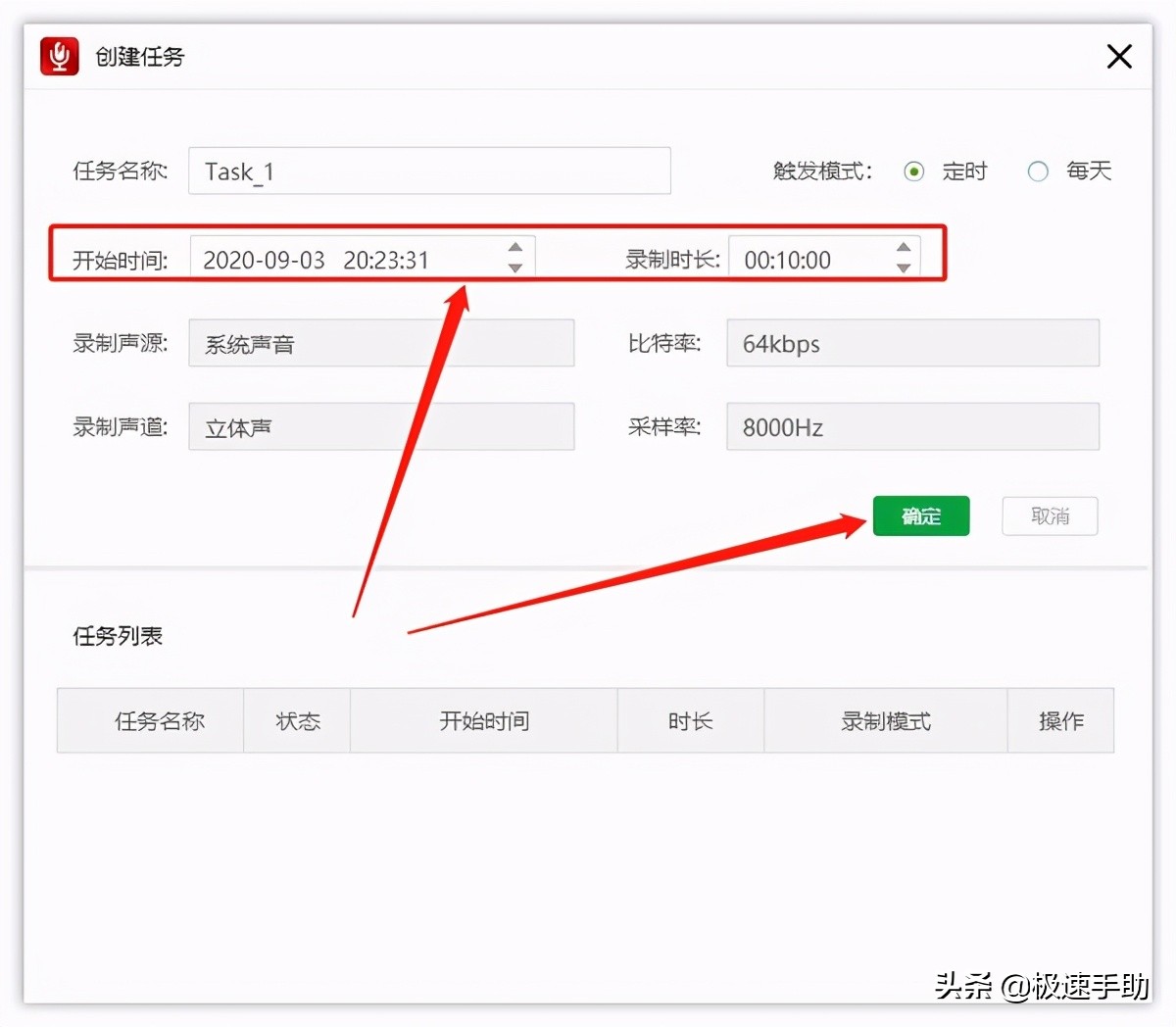This screenshot has height=1027, width=1176.
Task: Click the red microphone app icon
Action: [58, 56]
